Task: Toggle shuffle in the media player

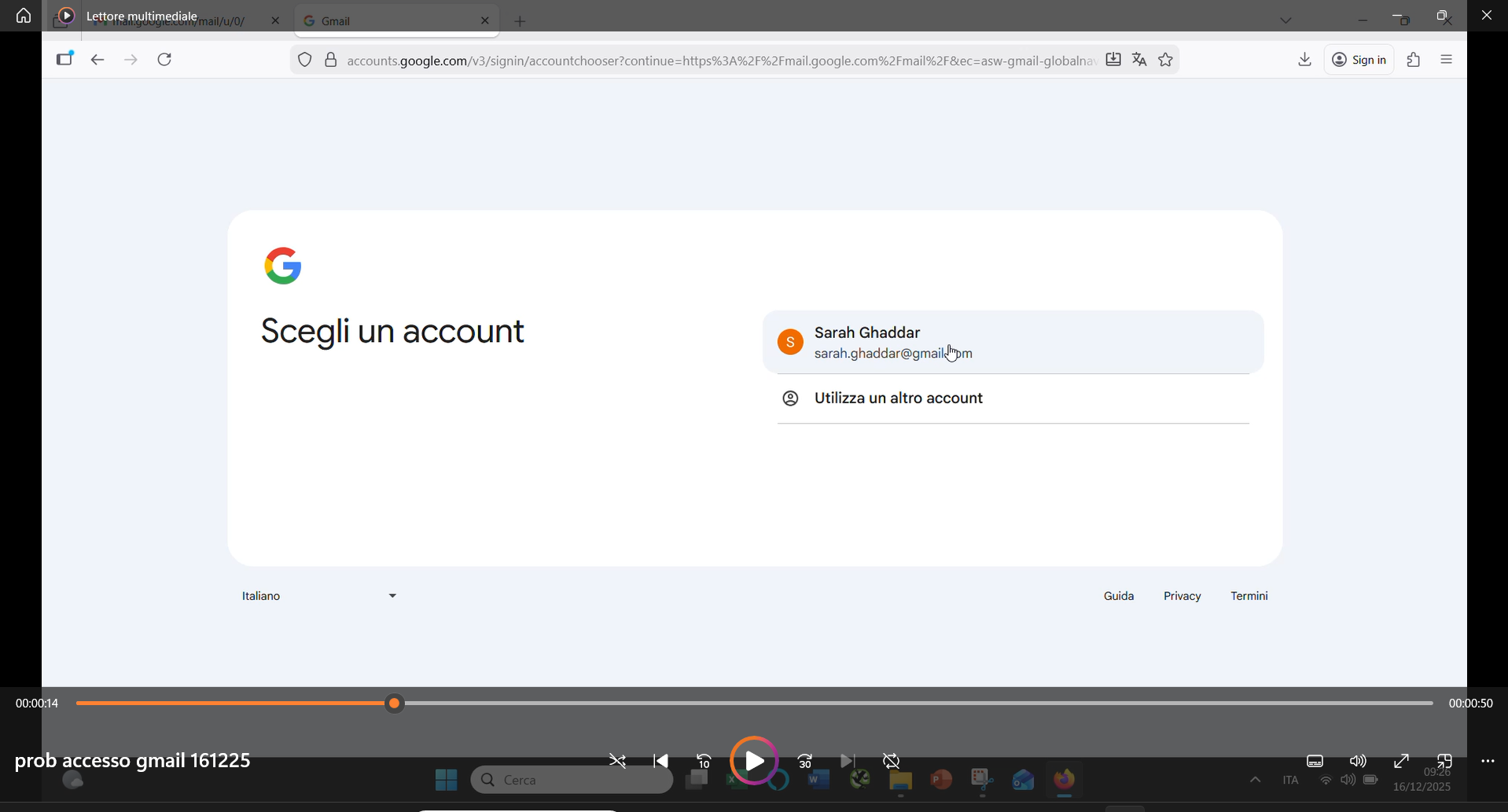Action: 618,761
